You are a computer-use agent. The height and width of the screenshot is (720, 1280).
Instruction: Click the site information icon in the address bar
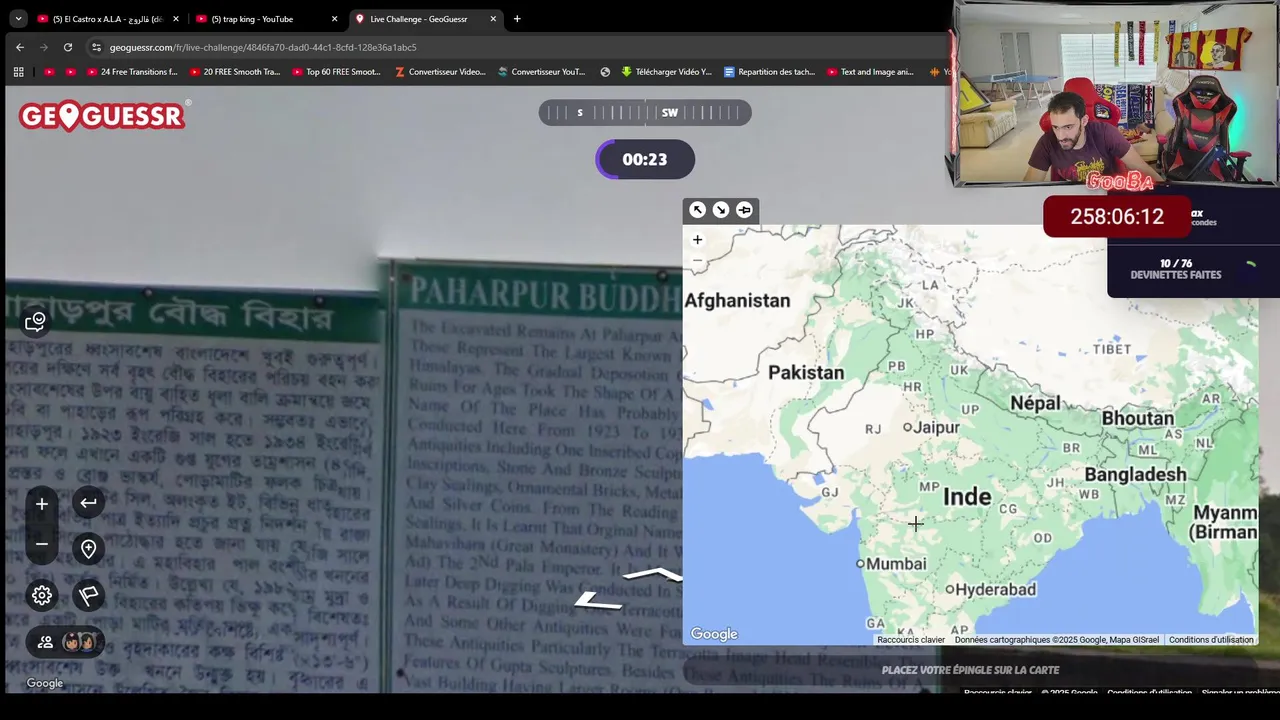click(96, 47)
